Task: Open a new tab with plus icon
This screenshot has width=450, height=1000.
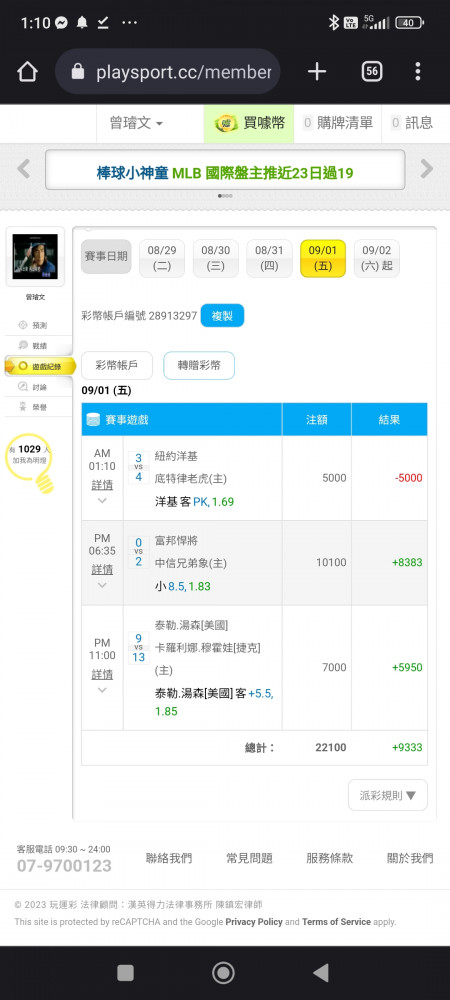Action: click(316, 72)
